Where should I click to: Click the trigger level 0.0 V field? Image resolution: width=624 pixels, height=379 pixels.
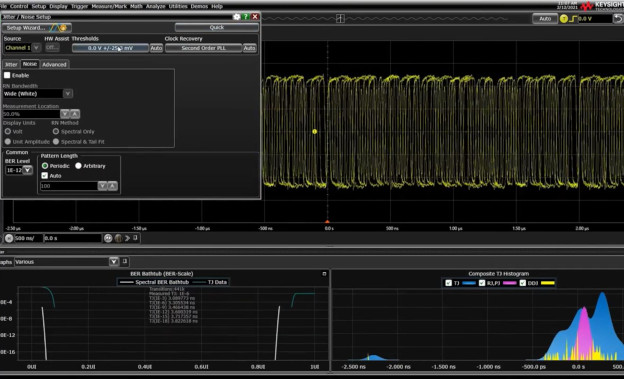595,19
